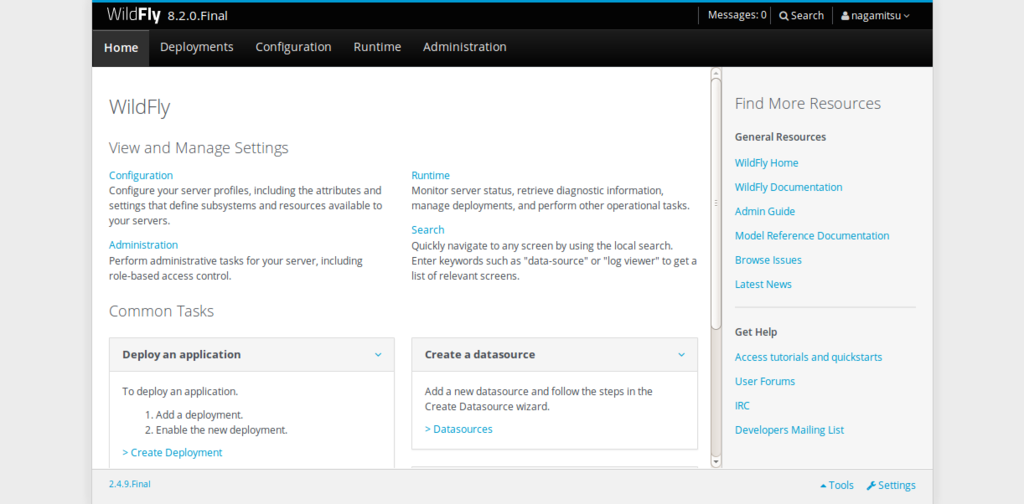Open Model Reference Documentation link
This screenshot has height=504, width=1024.
812,236
